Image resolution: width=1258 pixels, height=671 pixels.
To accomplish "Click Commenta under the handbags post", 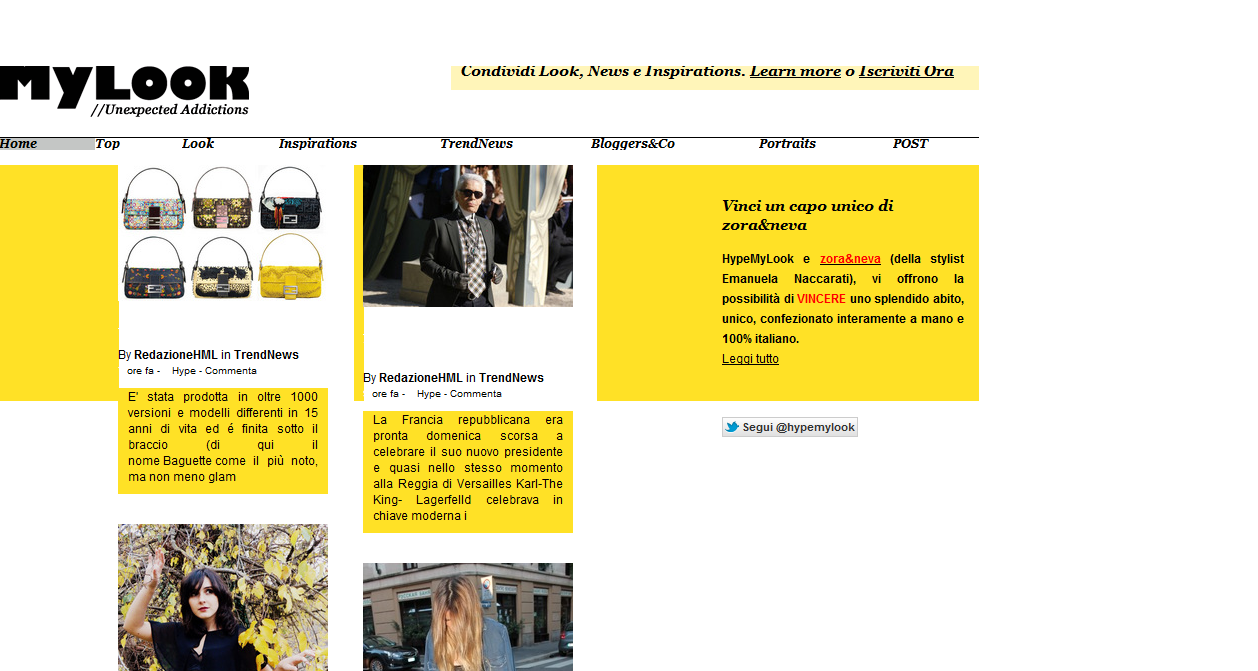I will point(231,371).
